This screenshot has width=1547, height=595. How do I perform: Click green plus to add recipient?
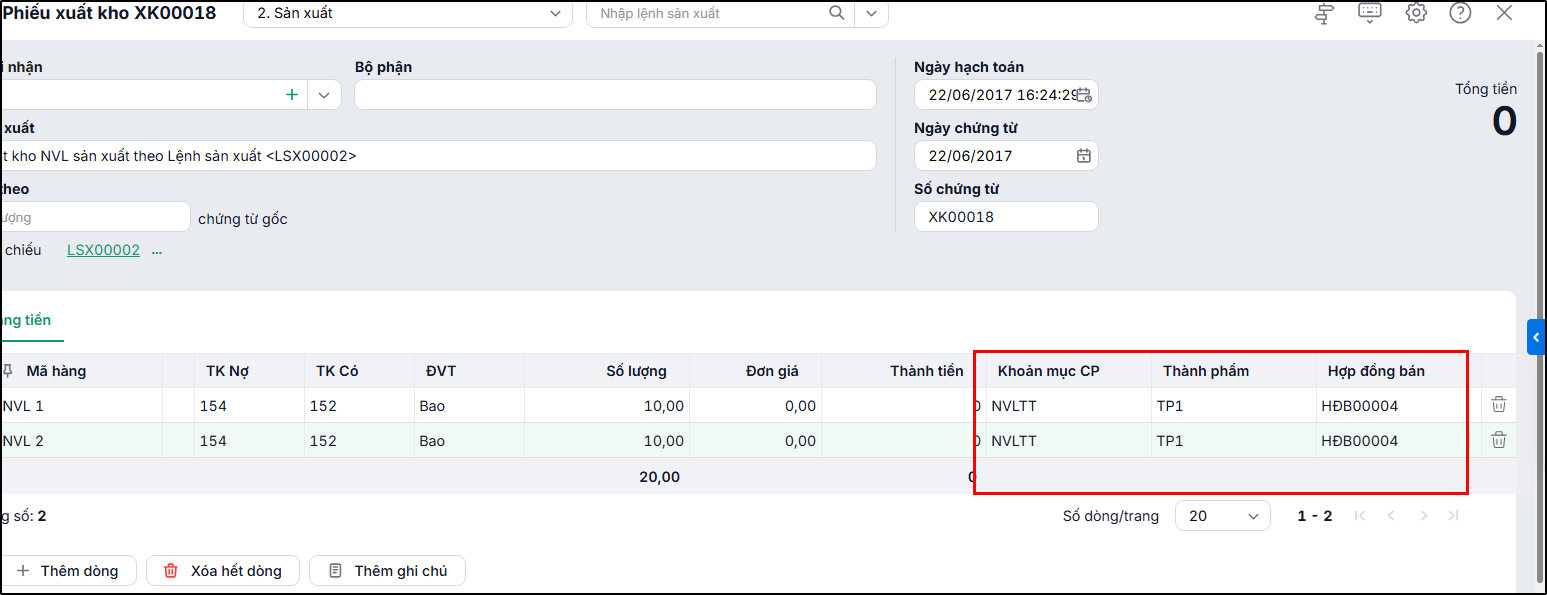(292, 95)
